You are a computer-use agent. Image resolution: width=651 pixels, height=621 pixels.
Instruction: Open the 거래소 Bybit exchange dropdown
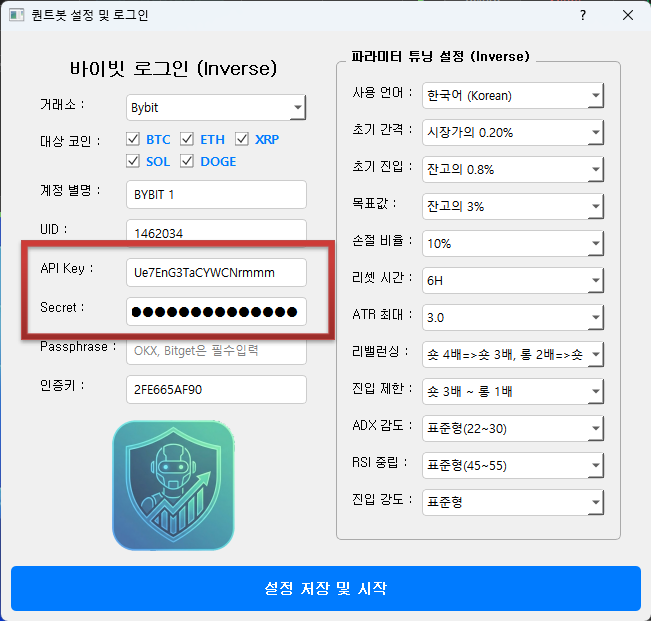pyautogui.click(x=216, y=107)
